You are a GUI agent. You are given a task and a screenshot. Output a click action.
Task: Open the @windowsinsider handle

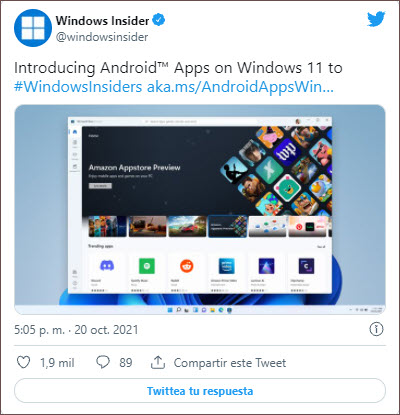point(102,37)
